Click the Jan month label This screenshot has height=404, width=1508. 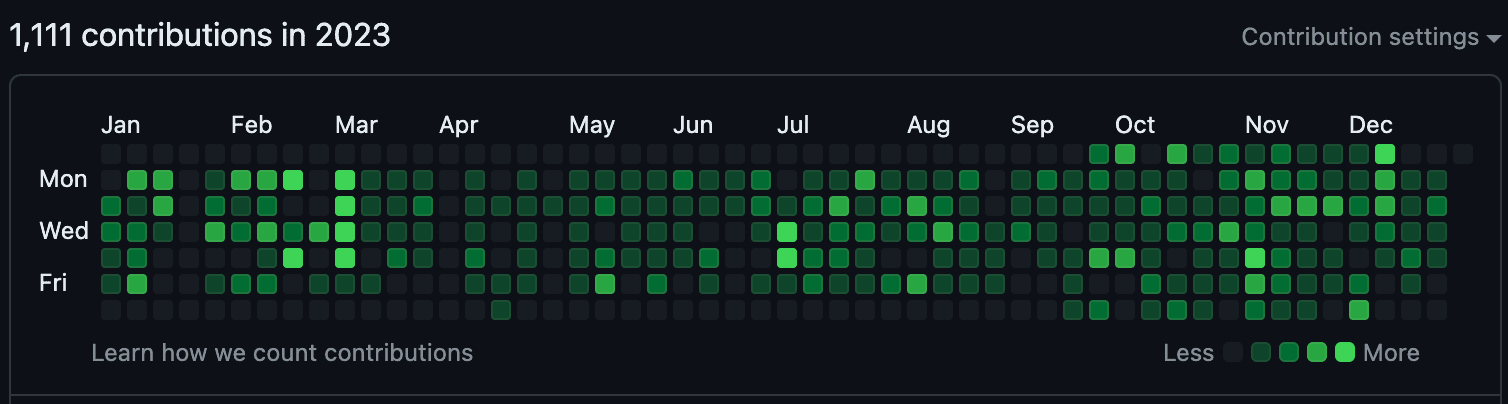121,125
